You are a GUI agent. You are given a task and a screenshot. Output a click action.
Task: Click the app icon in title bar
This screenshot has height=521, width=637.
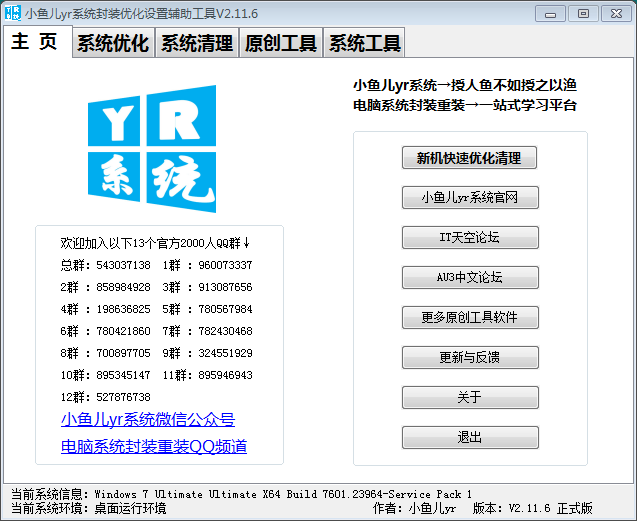pos(13,13)
